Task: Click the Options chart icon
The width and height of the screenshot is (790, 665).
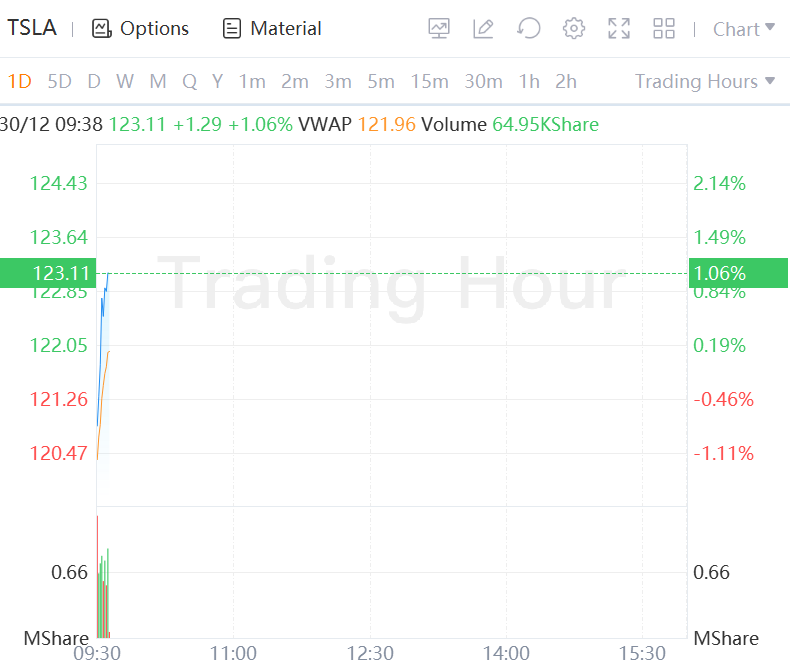Action: 101,29
